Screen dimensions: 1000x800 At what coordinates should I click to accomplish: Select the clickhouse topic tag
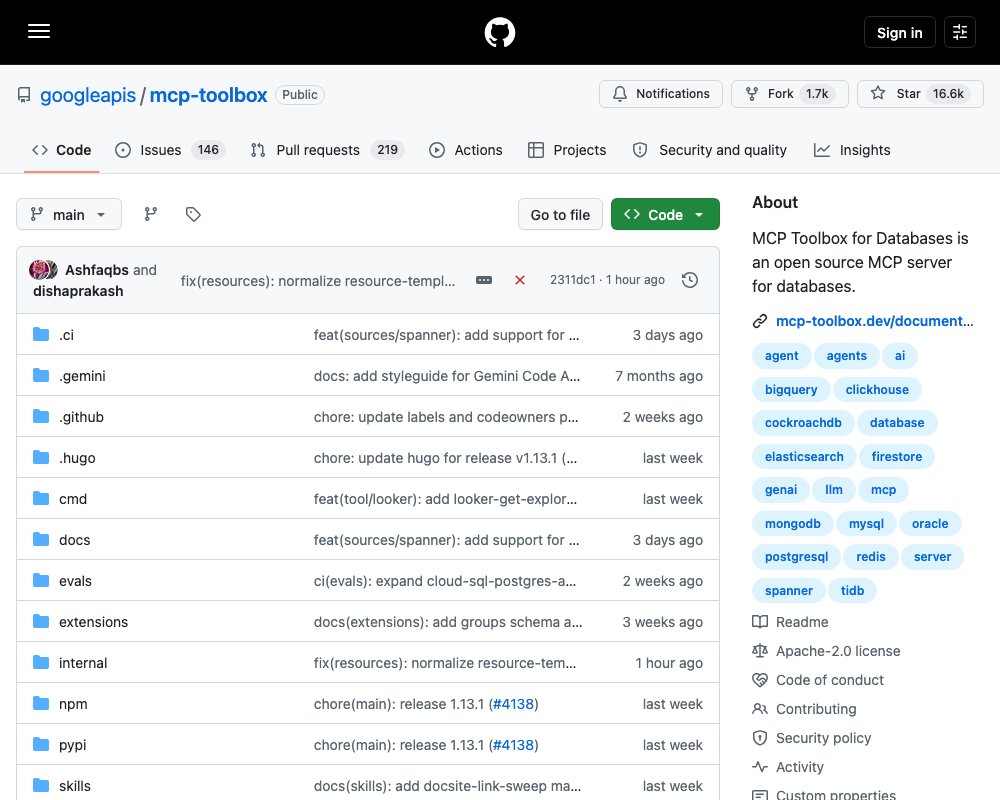tap(877, 389)
